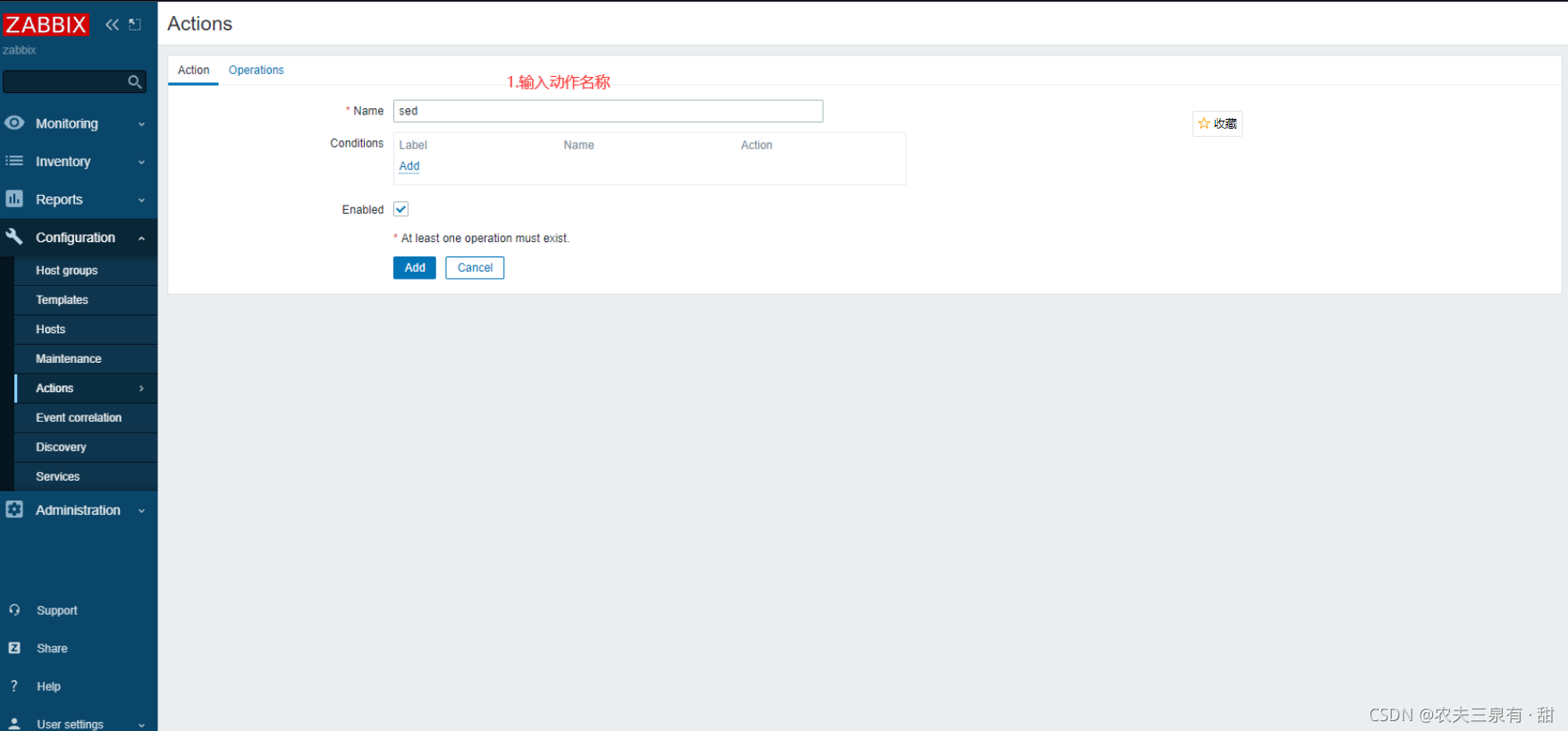
Task: Click the Help question mark icon
Action: [x=14, y=685]
